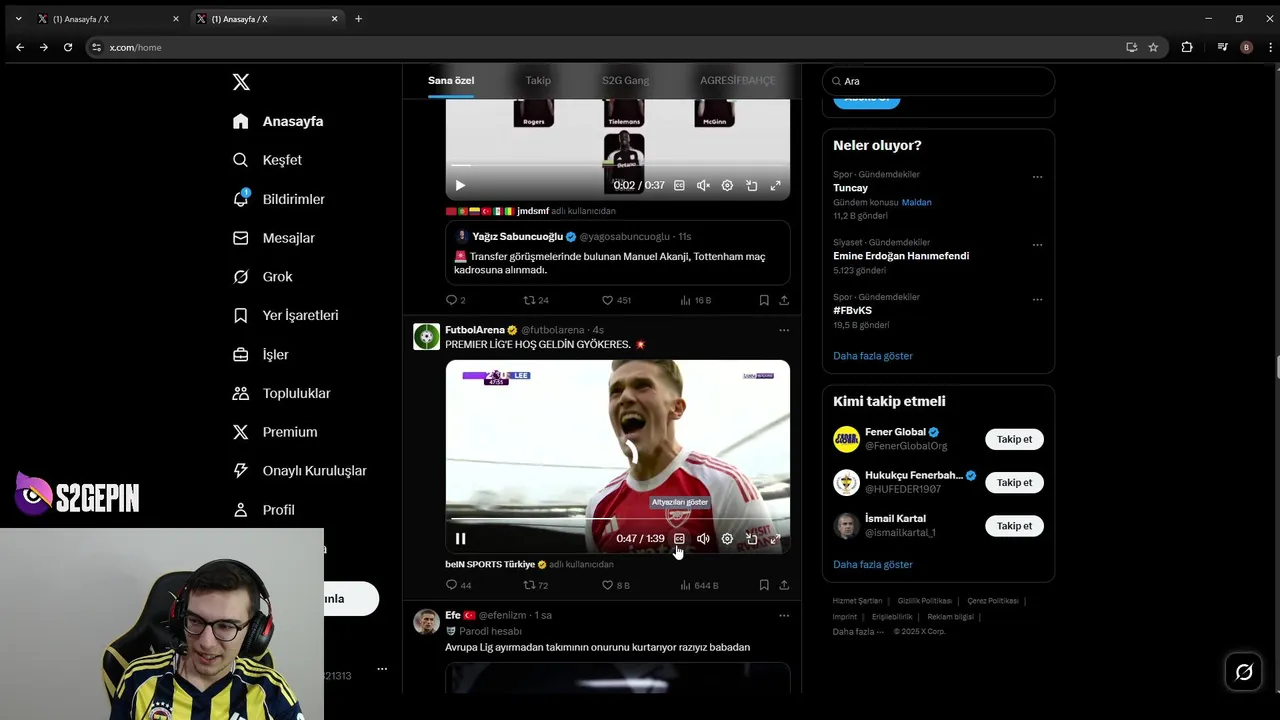Open options for #FBvKS trend

(x=1037, y=300)
